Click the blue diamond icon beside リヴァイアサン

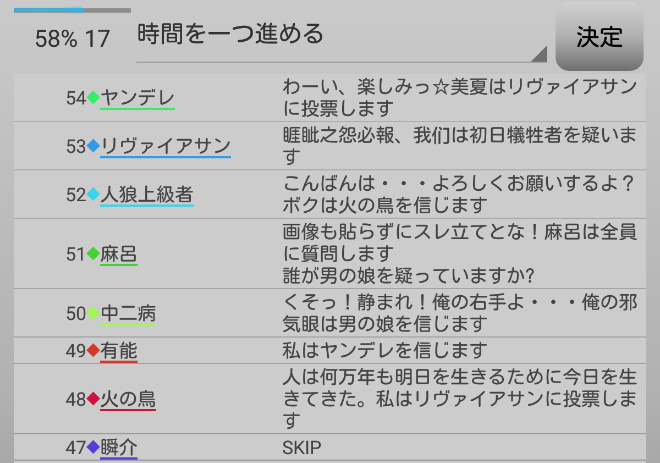pyautogui.click(x=94, y=146)
